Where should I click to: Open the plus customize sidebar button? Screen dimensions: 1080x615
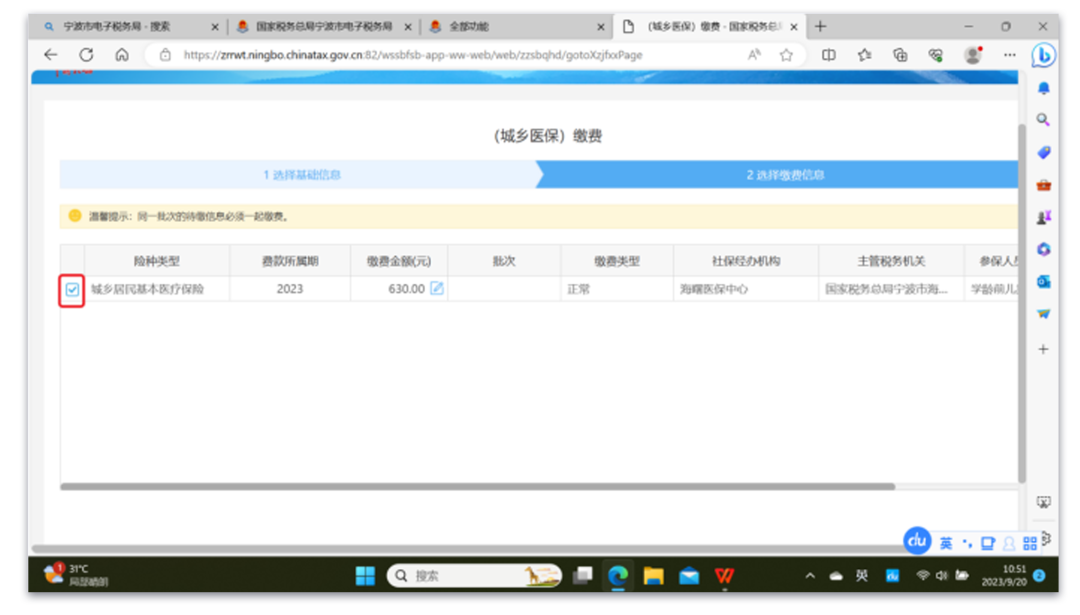tap(1043, 349)
